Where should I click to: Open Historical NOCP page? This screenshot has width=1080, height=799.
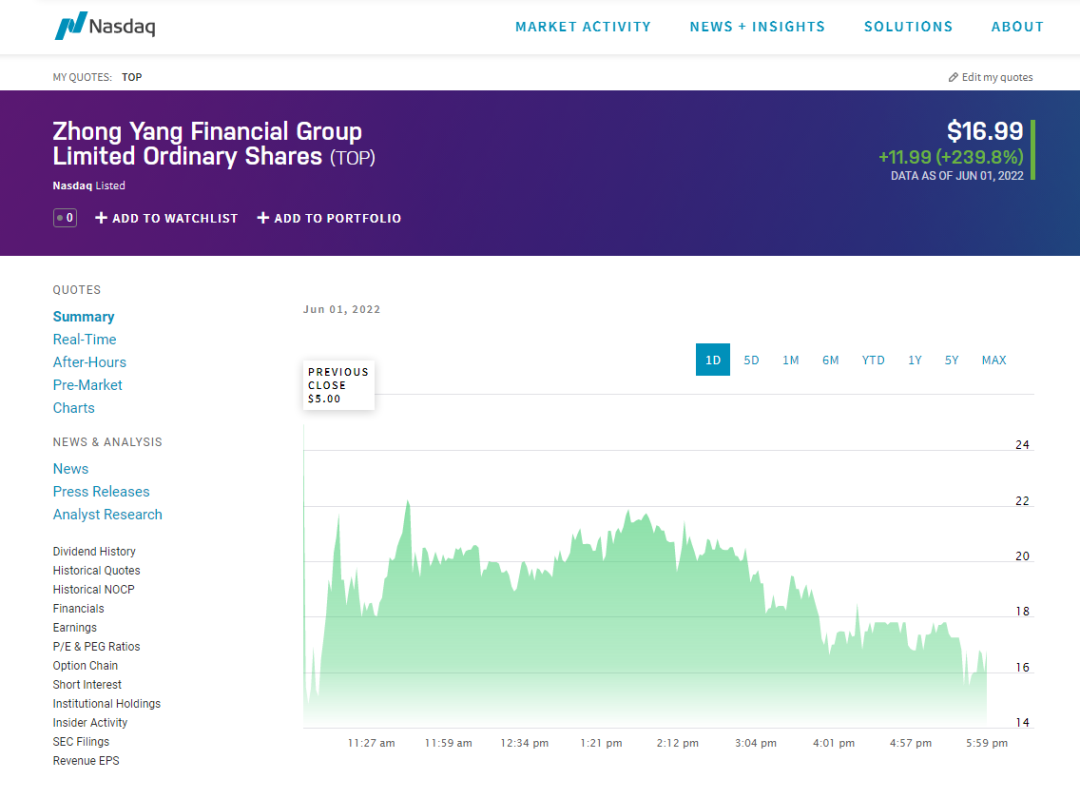click(x=94, y=590)
